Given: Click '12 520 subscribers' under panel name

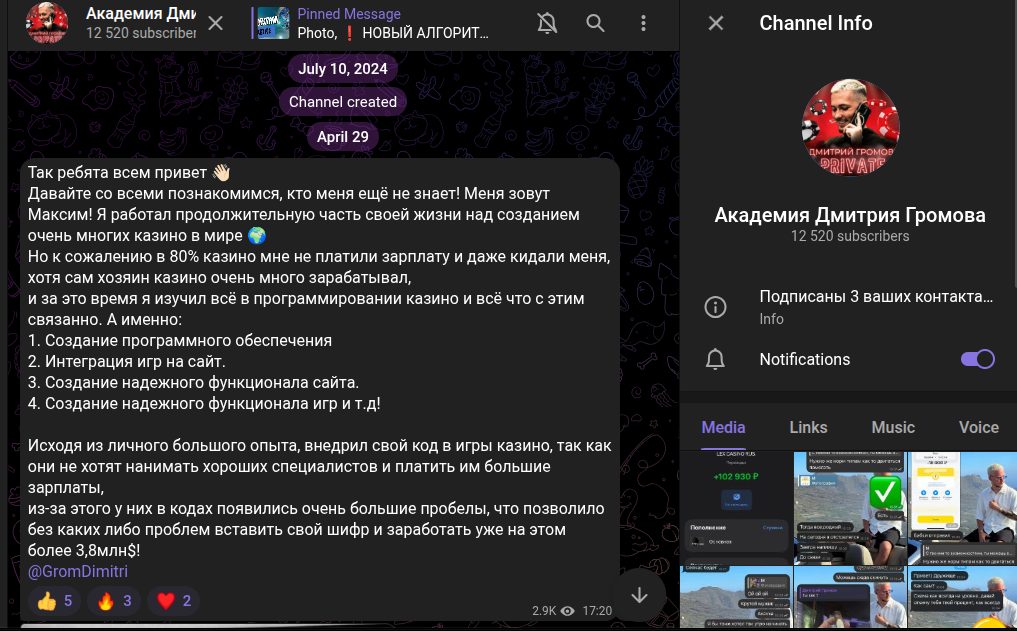Looking at the screenshot, I should 850,236.
